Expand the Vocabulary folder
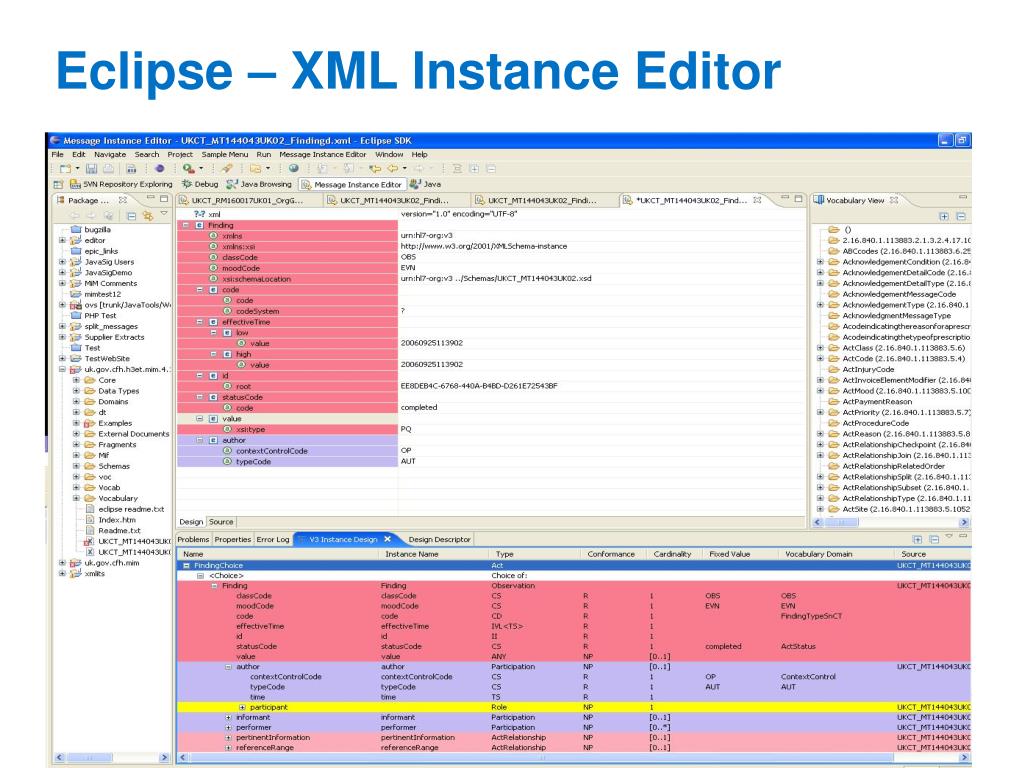1024x768 pixels. [x=76, y=498]
